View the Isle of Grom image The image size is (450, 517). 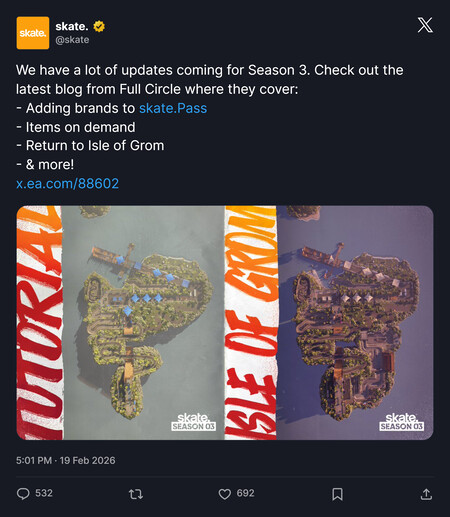[329, 323]
